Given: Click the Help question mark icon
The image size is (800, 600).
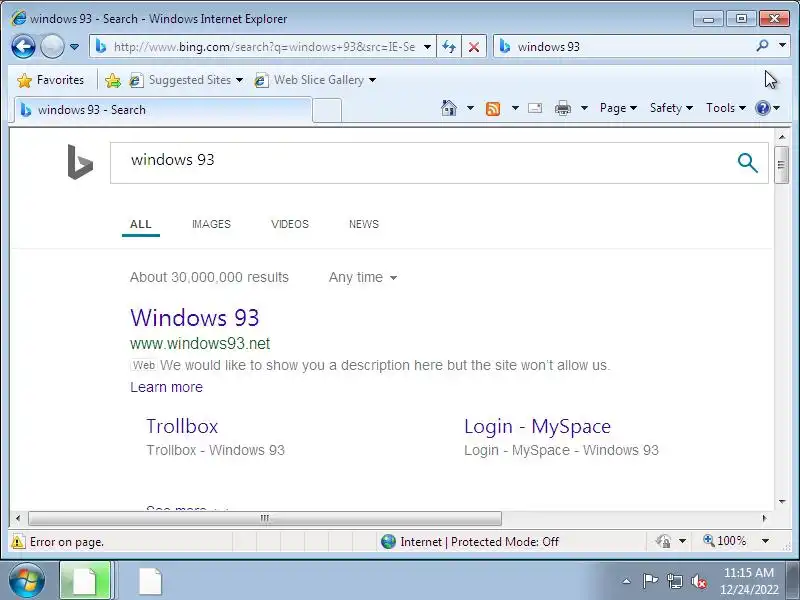Looking at the screenshot, I should pyautogui.click(x=763, y=108).
